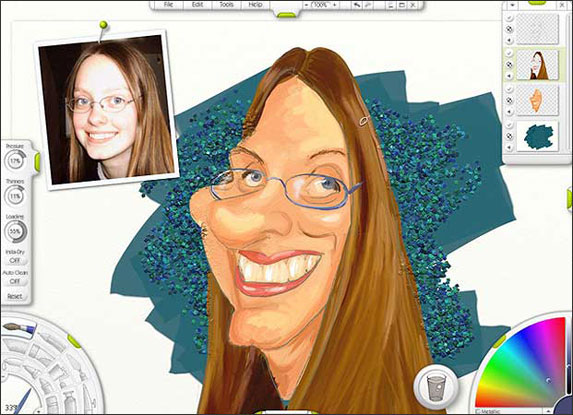The width and height of the screenshot is (573, 415).
Task: Toggle visibility of the face layer
Action: click(510, 89)
